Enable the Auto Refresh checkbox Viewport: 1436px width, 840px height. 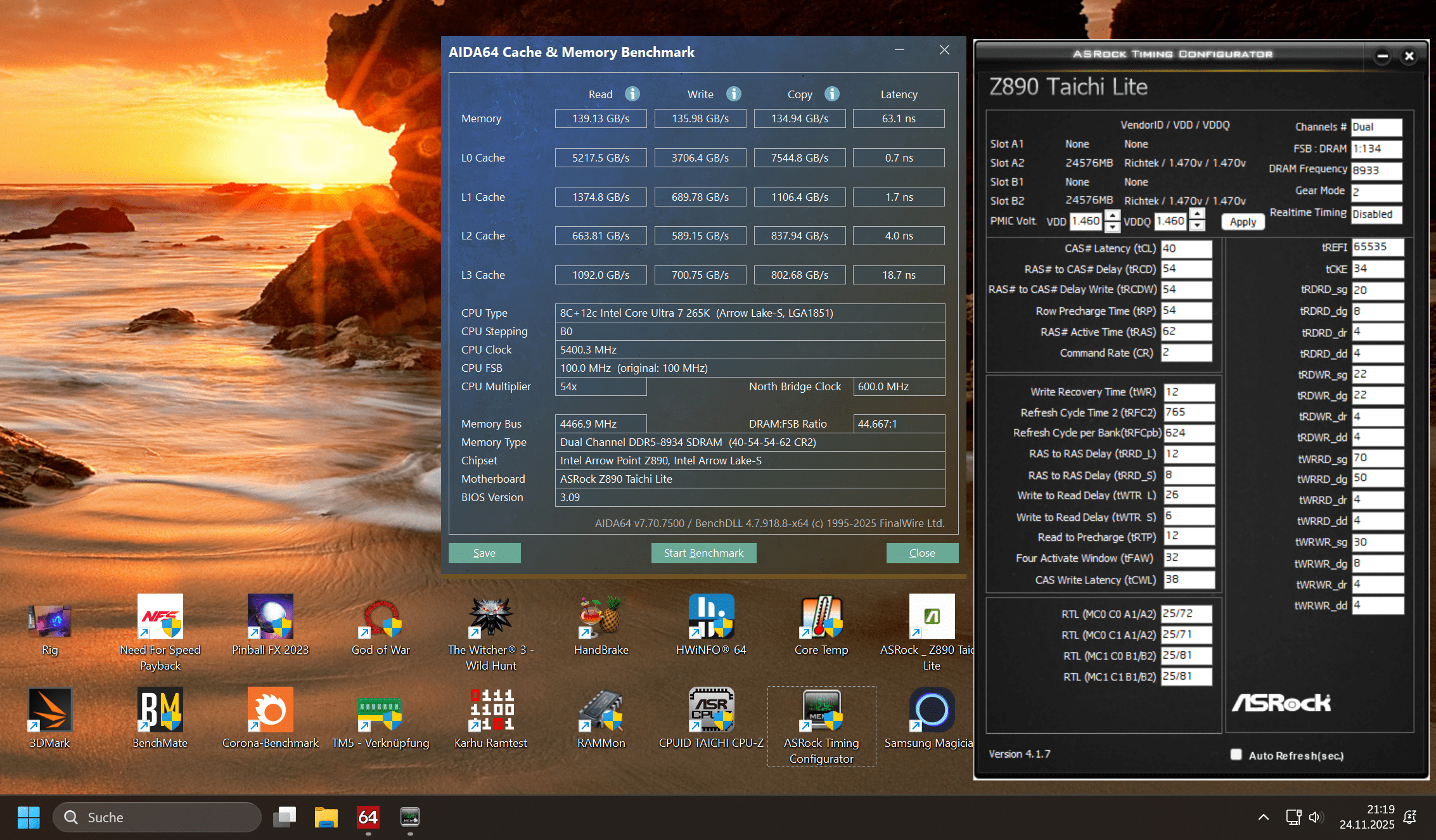(x=1236, y=754)
